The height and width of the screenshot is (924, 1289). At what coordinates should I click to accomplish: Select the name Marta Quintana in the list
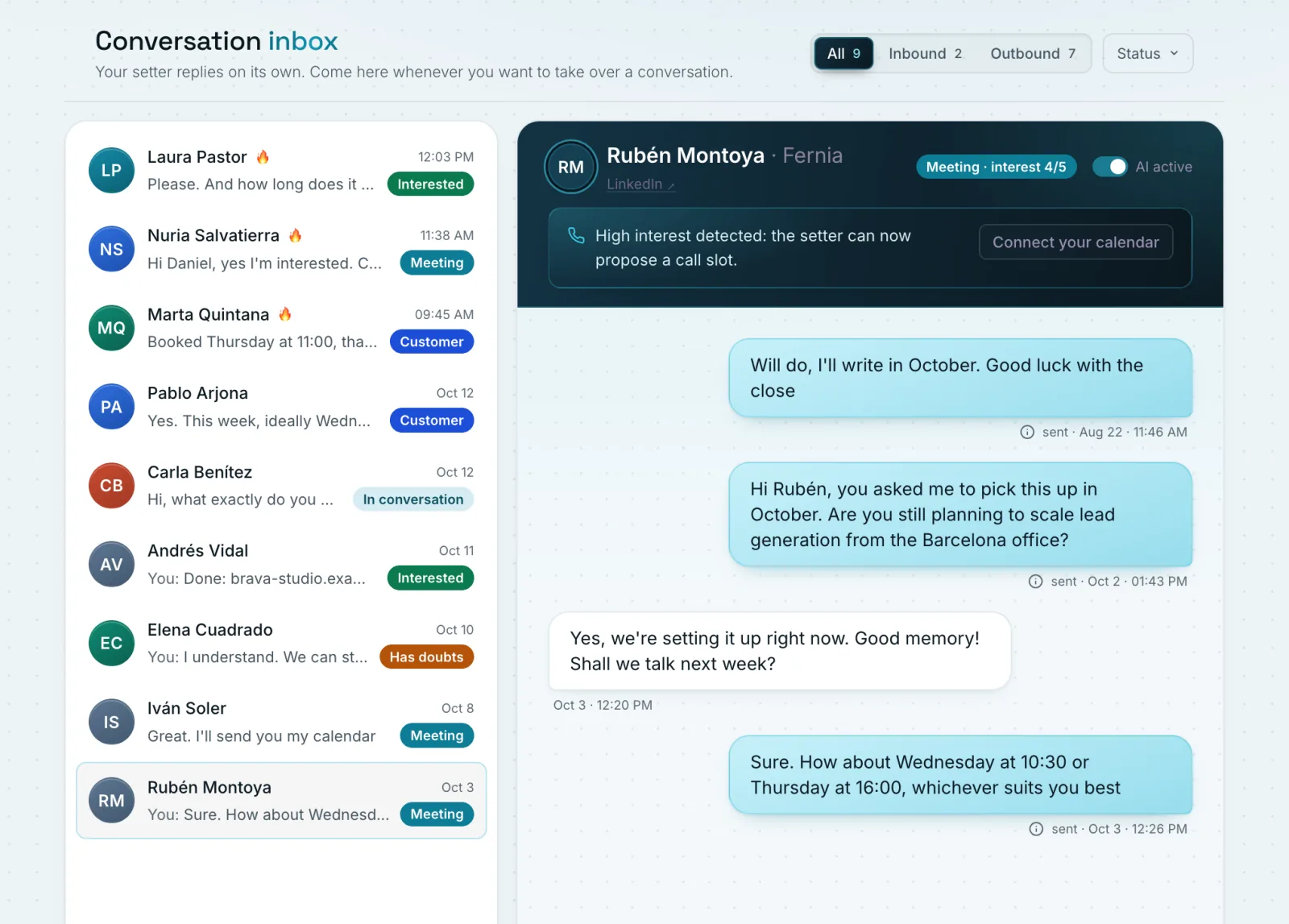click(208, 314)
